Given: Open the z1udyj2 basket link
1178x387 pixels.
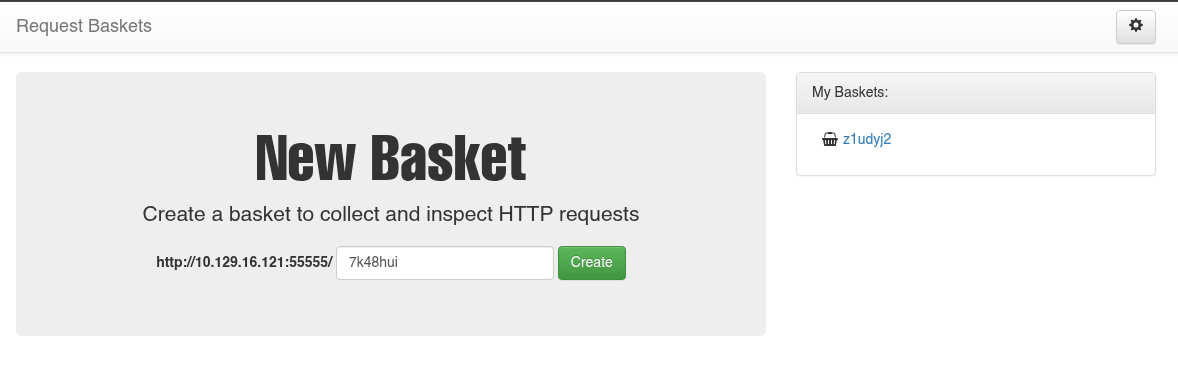Looking at the screenshot, I should tap(867, 139).
